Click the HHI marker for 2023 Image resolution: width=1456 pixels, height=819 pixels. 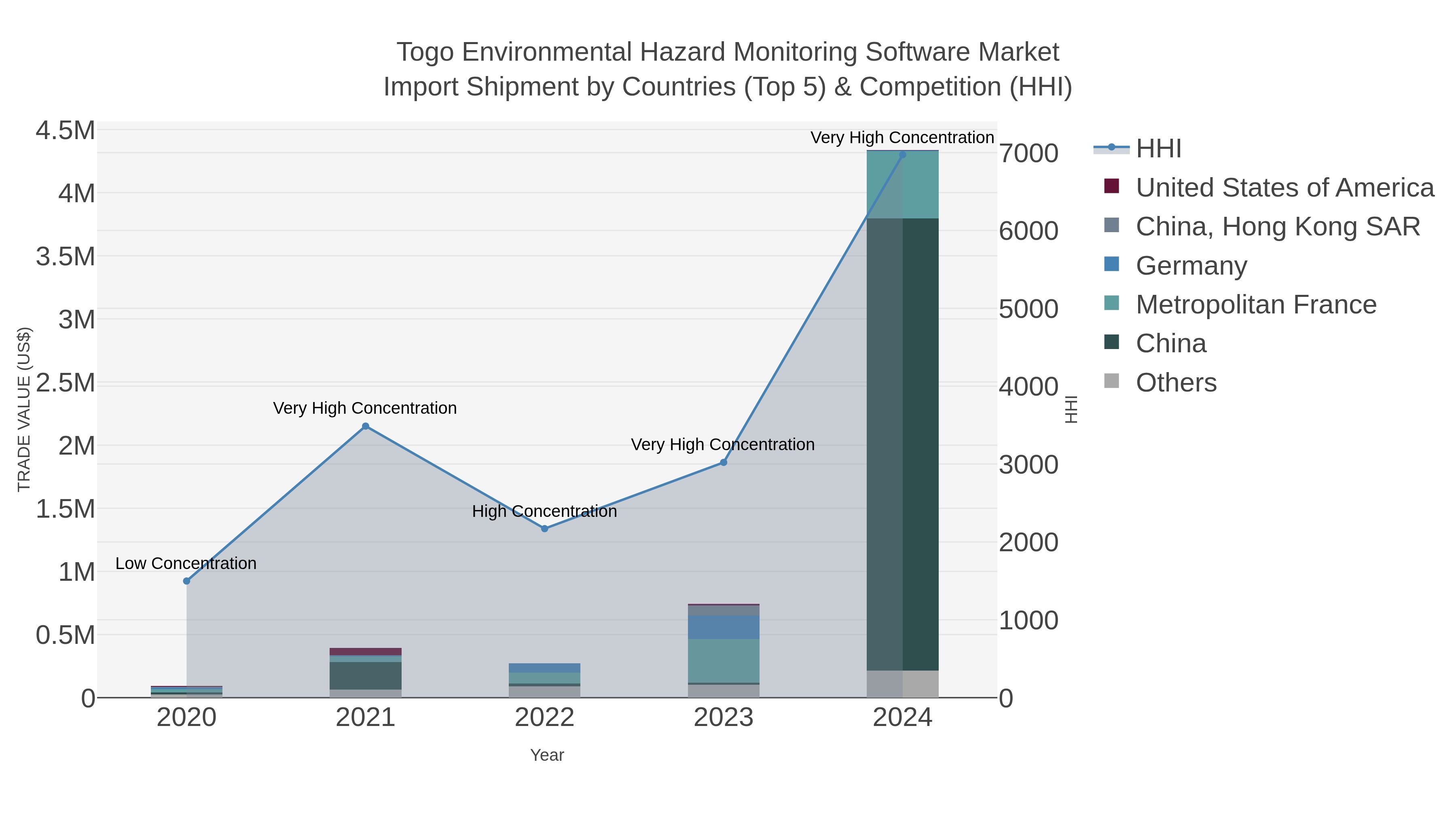click(724, 462)
